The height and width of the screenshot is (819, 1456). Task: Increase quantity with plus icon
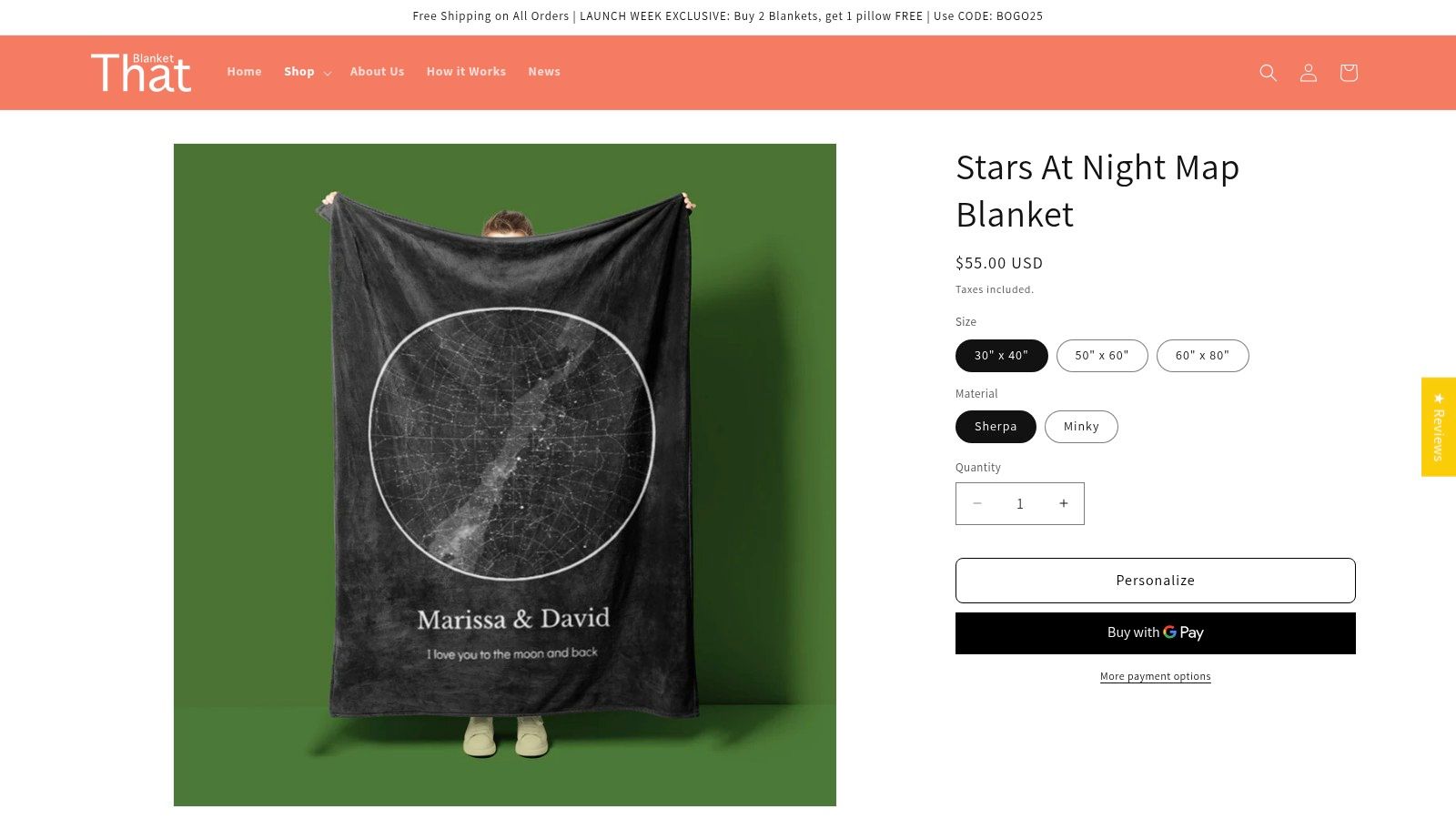pos(1063,503)
